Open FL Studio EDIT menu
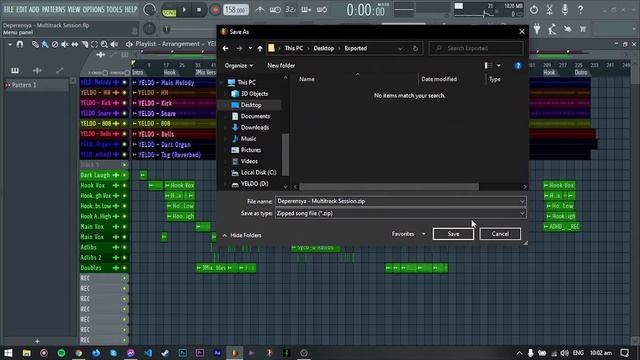640x360 pixels. click(22, 9)
